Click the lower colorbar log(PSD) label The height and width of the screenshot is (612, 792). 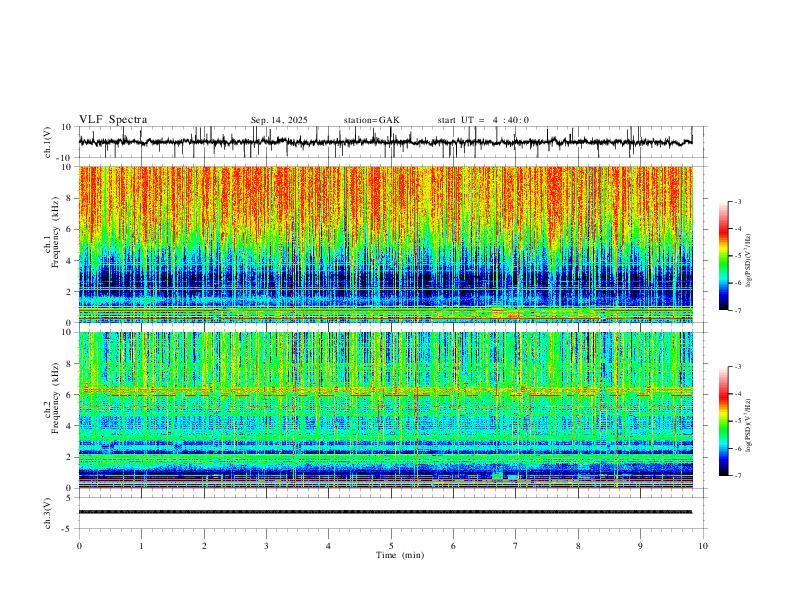pyautogui.click(x=749, y=425)
